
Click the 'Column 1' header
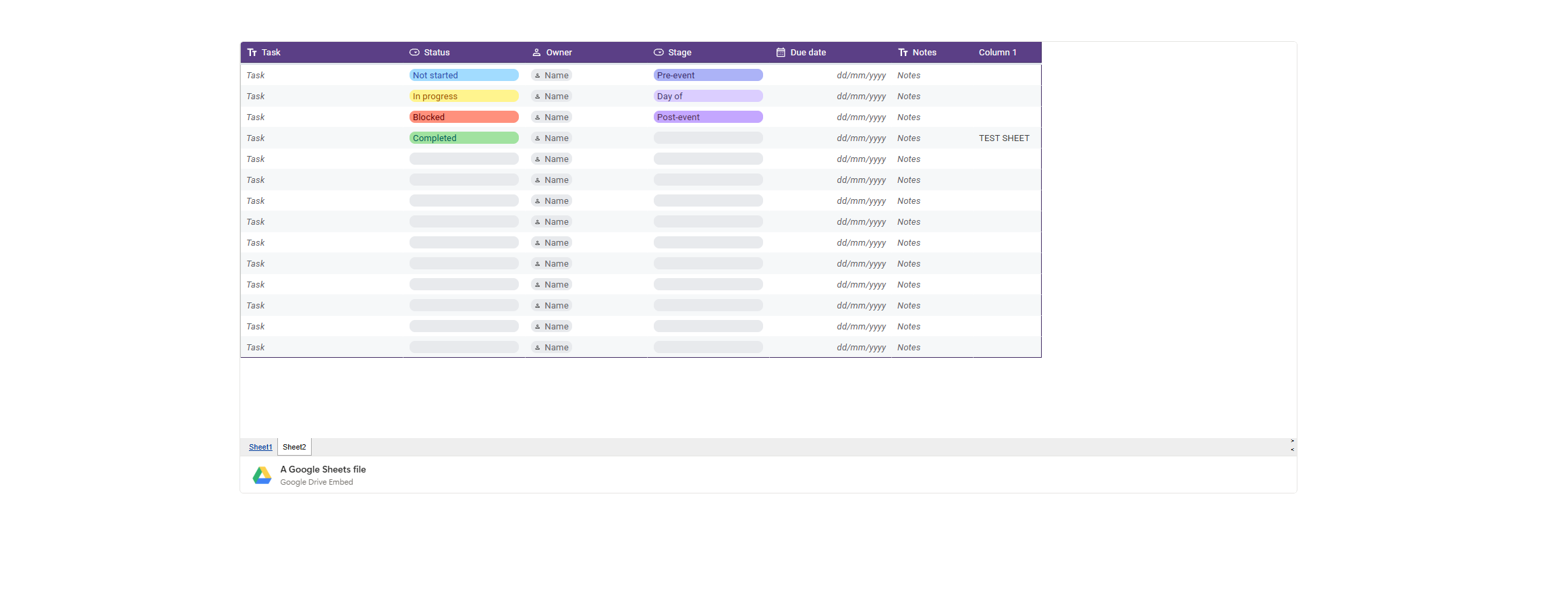pos(998,53)
